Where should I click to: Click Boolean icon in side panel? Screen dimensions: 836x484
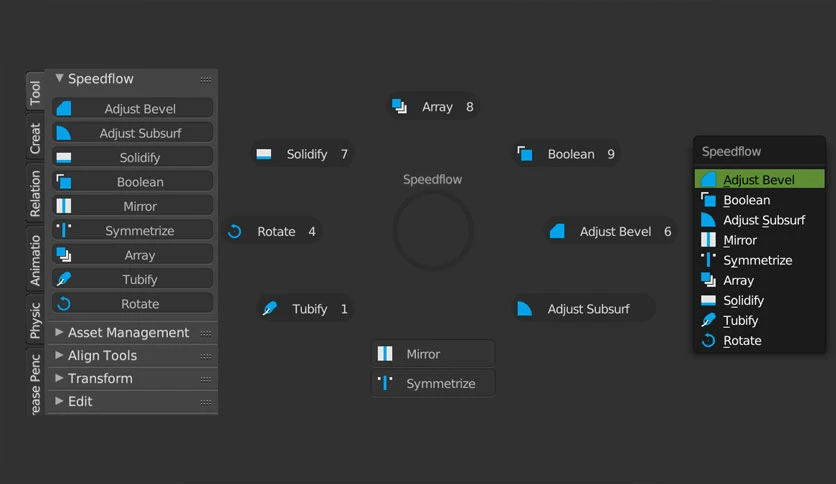pos(64,182)
